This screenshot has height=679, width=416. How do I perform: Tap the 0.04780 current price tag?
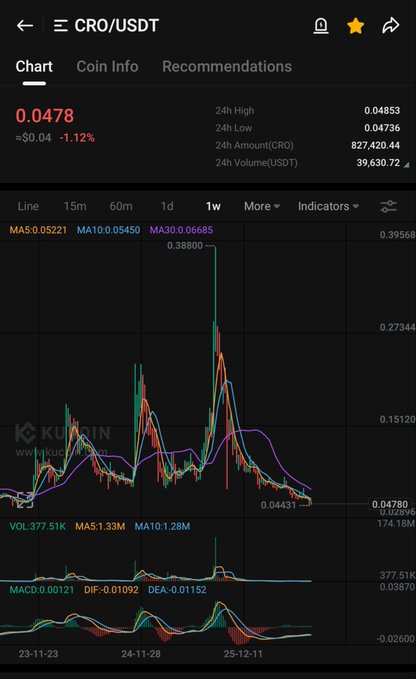pyautogui.click(x=390, y=504)
